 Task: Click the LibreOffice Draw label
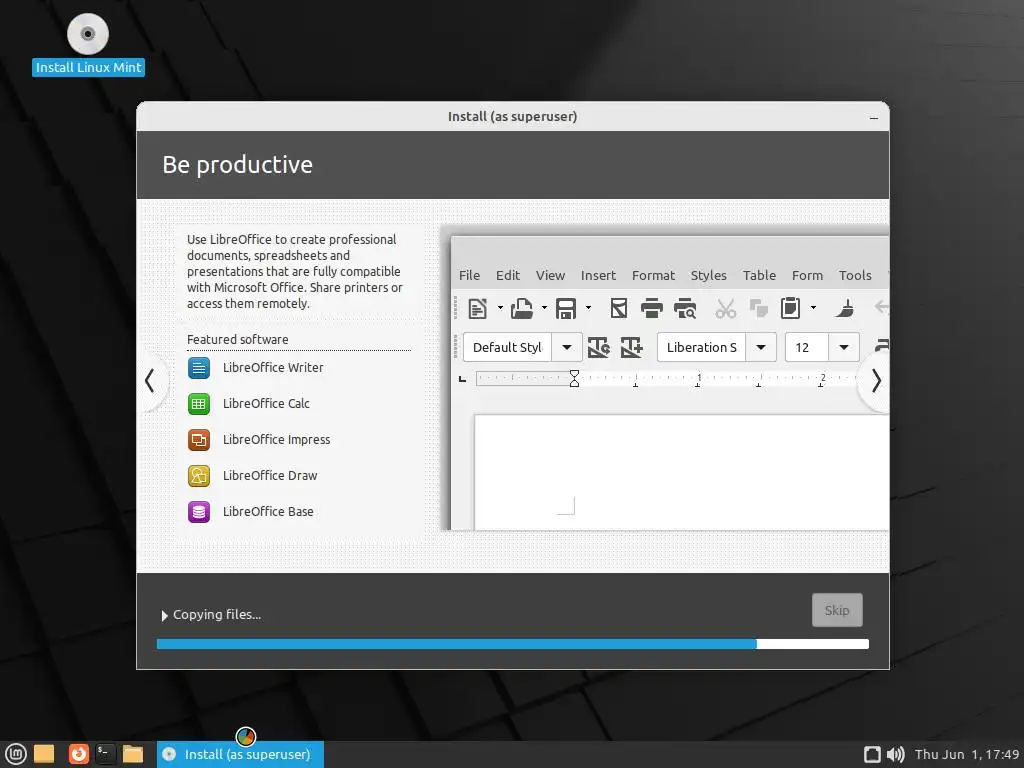point(270,475)
